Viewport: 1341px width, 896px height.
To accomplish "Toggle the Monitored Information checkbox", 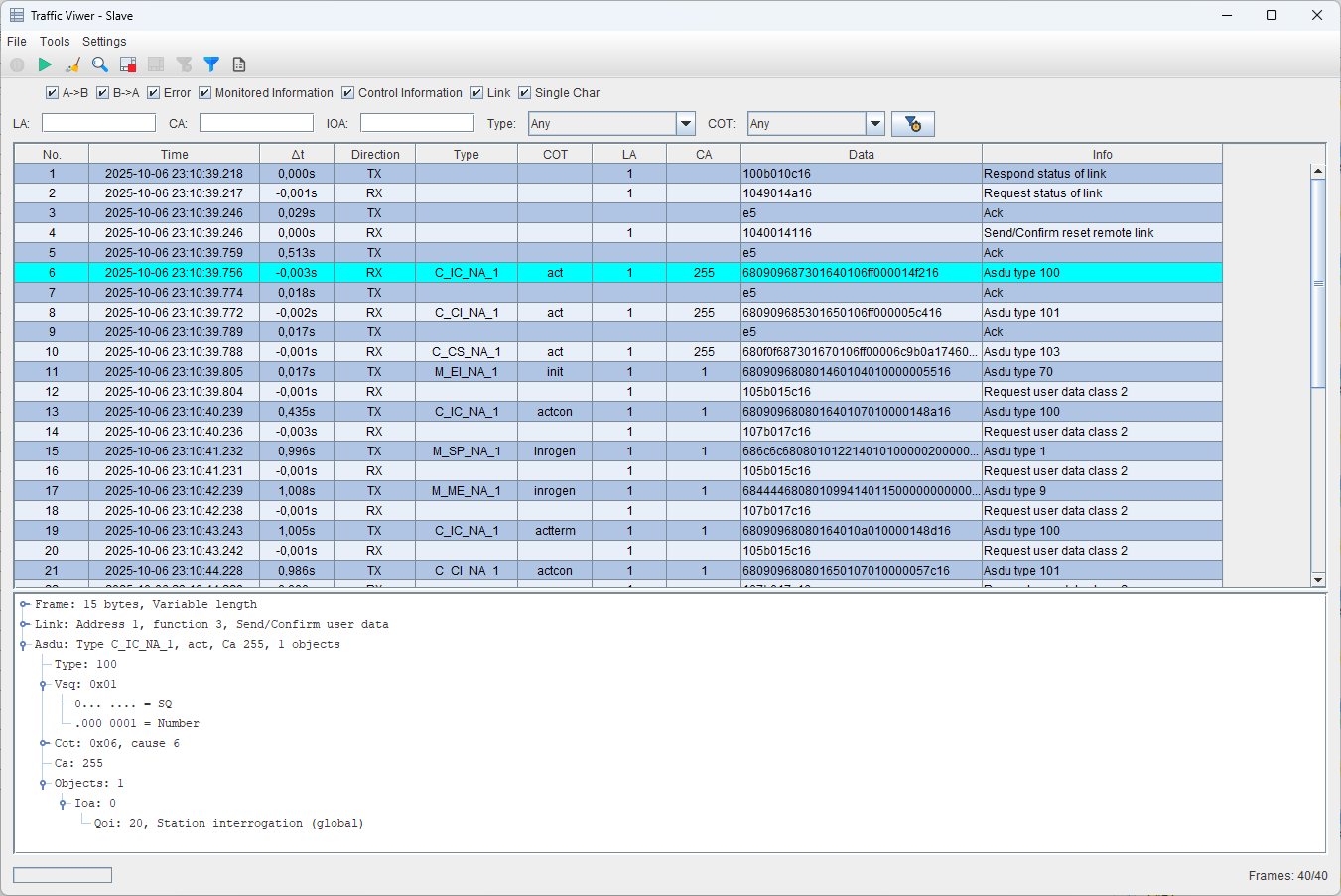I will pos(205,93).
